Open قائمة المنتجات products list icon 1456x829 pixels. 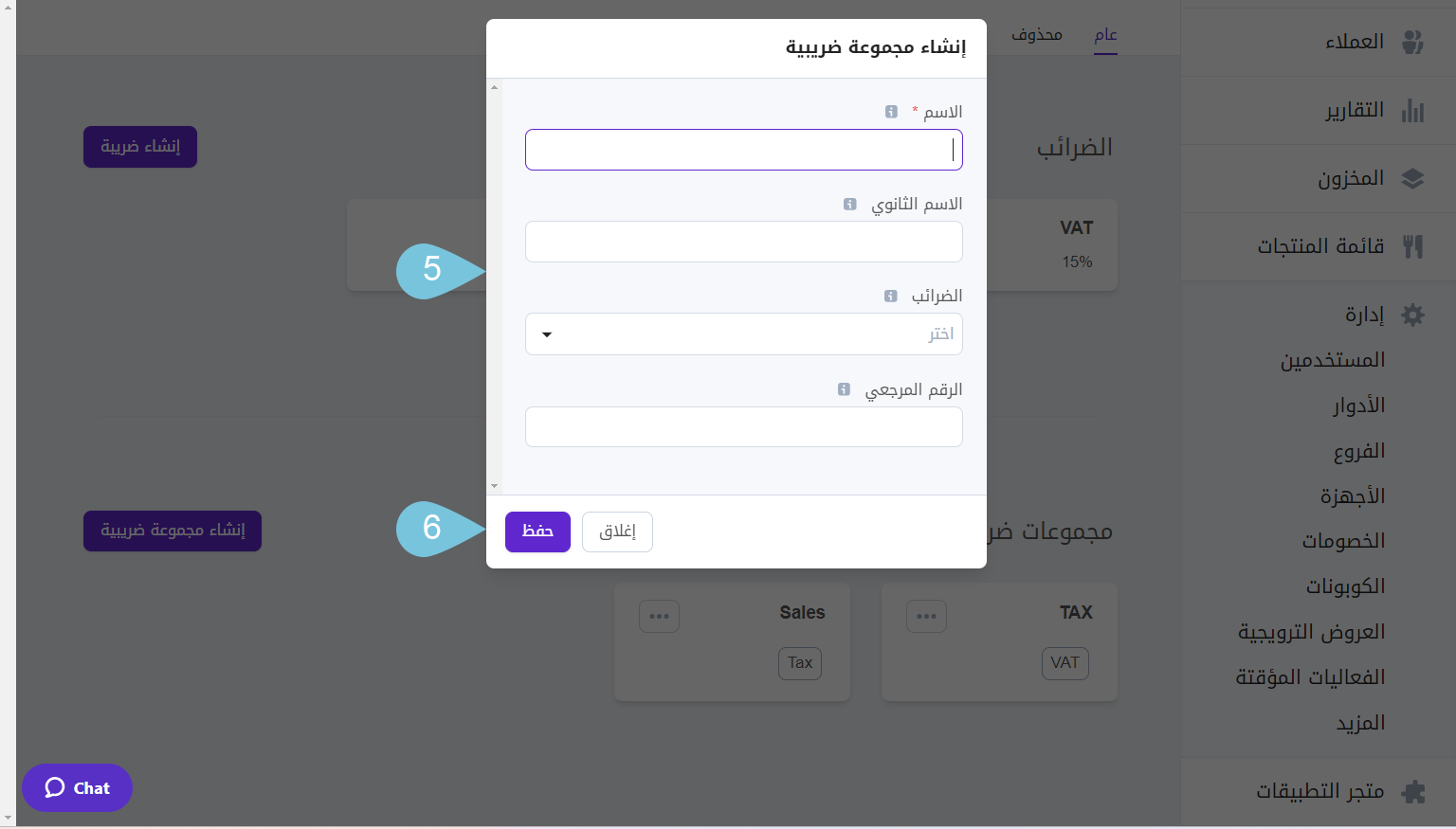click(x=1413, y=245)
